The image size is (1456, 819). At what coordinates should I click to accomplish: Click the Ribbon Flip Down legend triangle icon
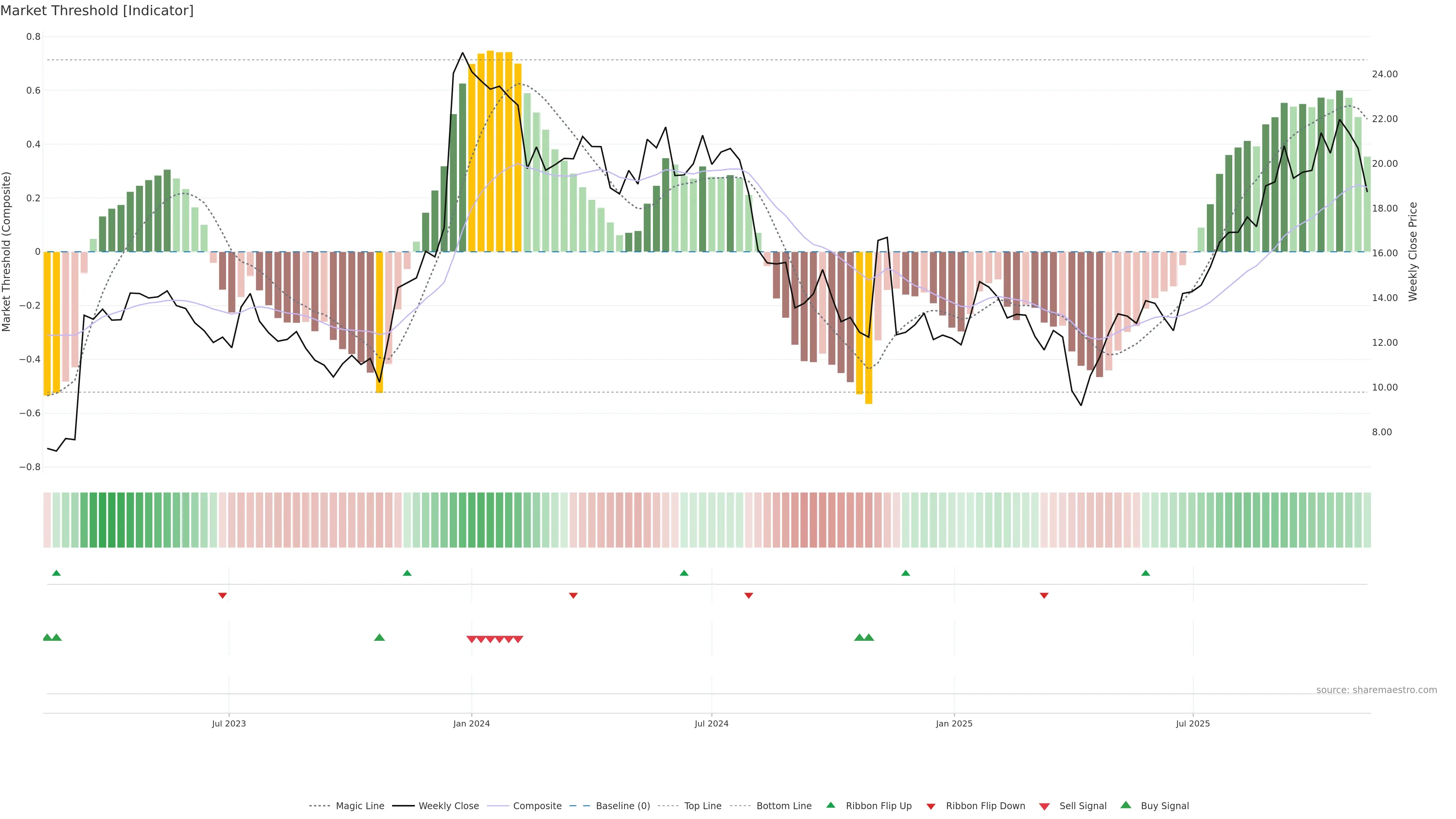931,806
